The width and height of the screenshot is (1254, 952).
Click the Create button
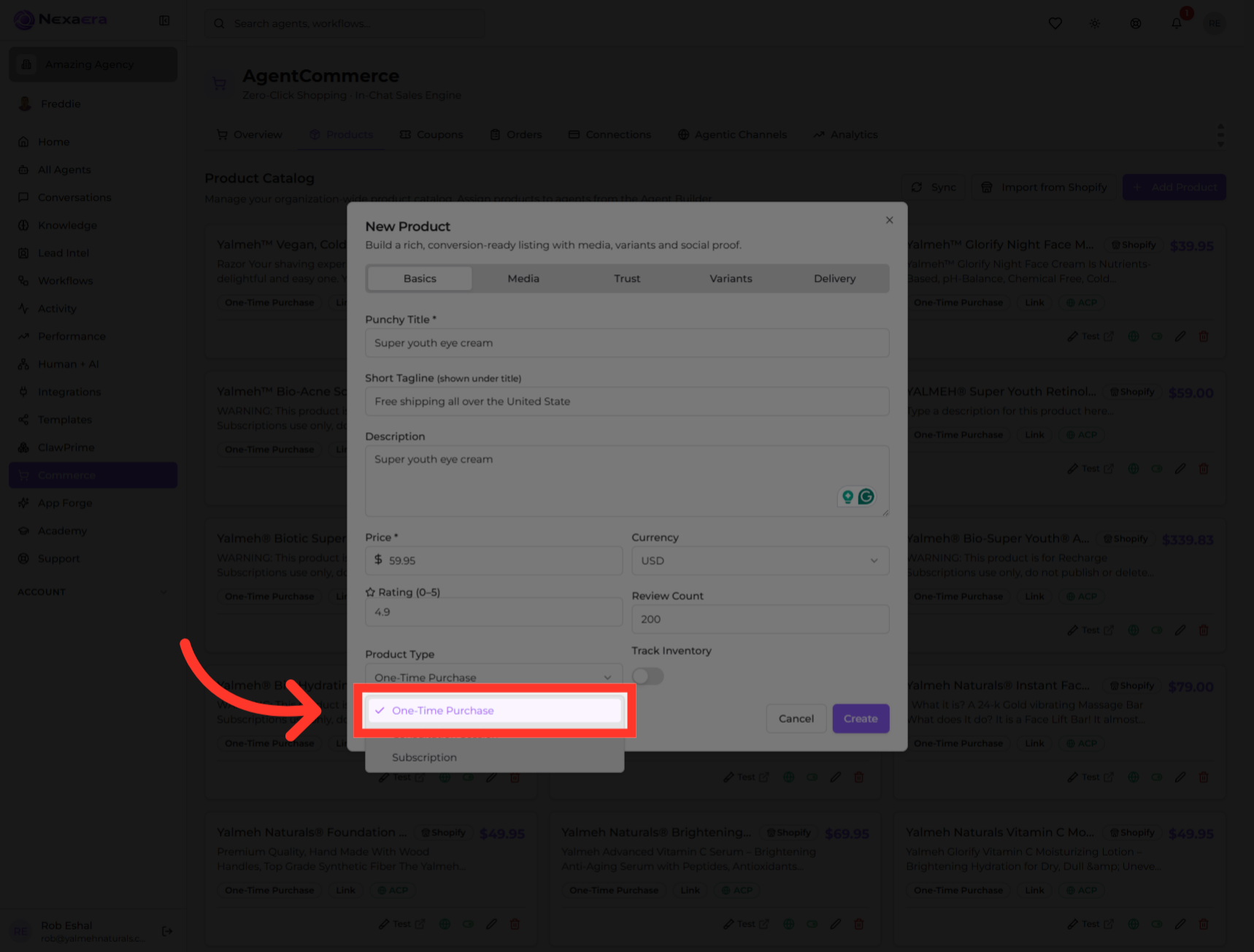(x=861, y=718)
